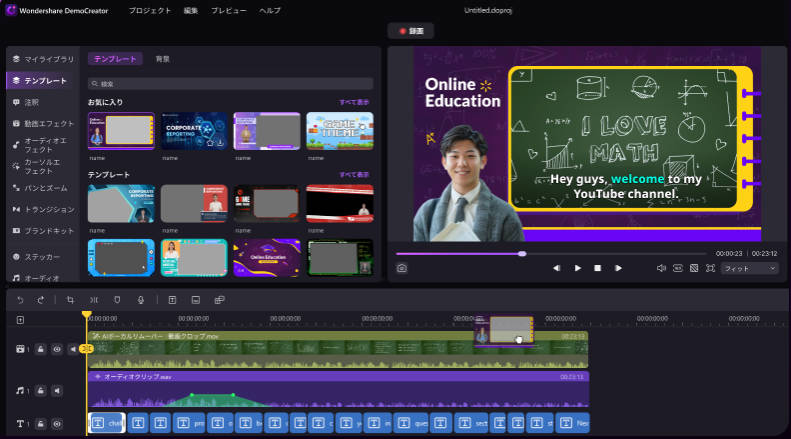This screenshot has width=791, height=439.
Task: Select the Corporate Reporting favorite template
Action: pos(194,131)
